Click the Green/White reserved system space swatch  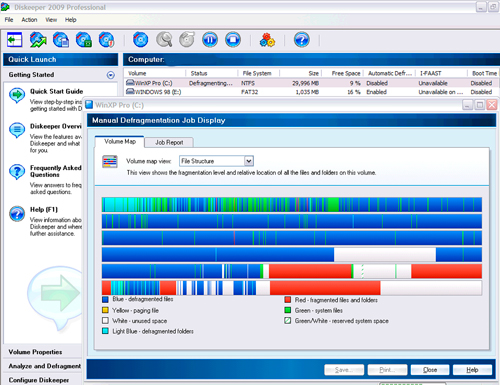click(288, 321)
